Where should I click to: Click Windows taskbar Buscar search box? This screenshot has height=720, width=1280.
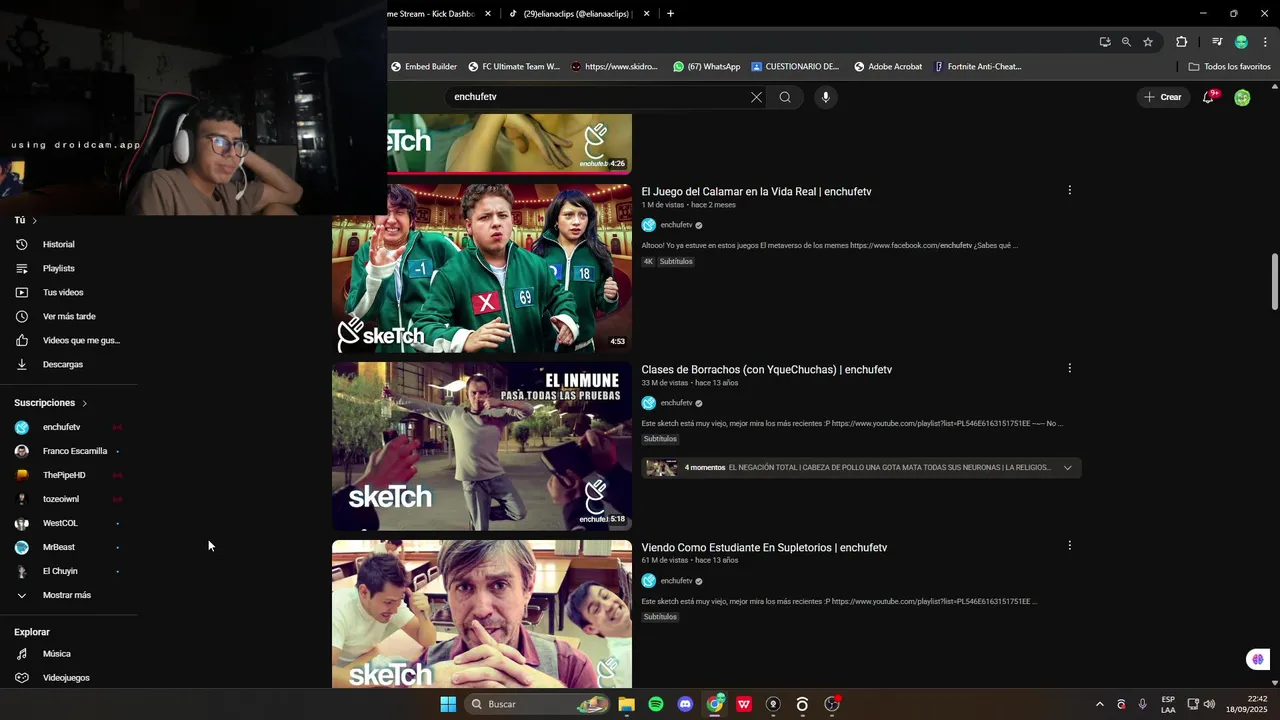pyautogui.click(x=538, y=704)
